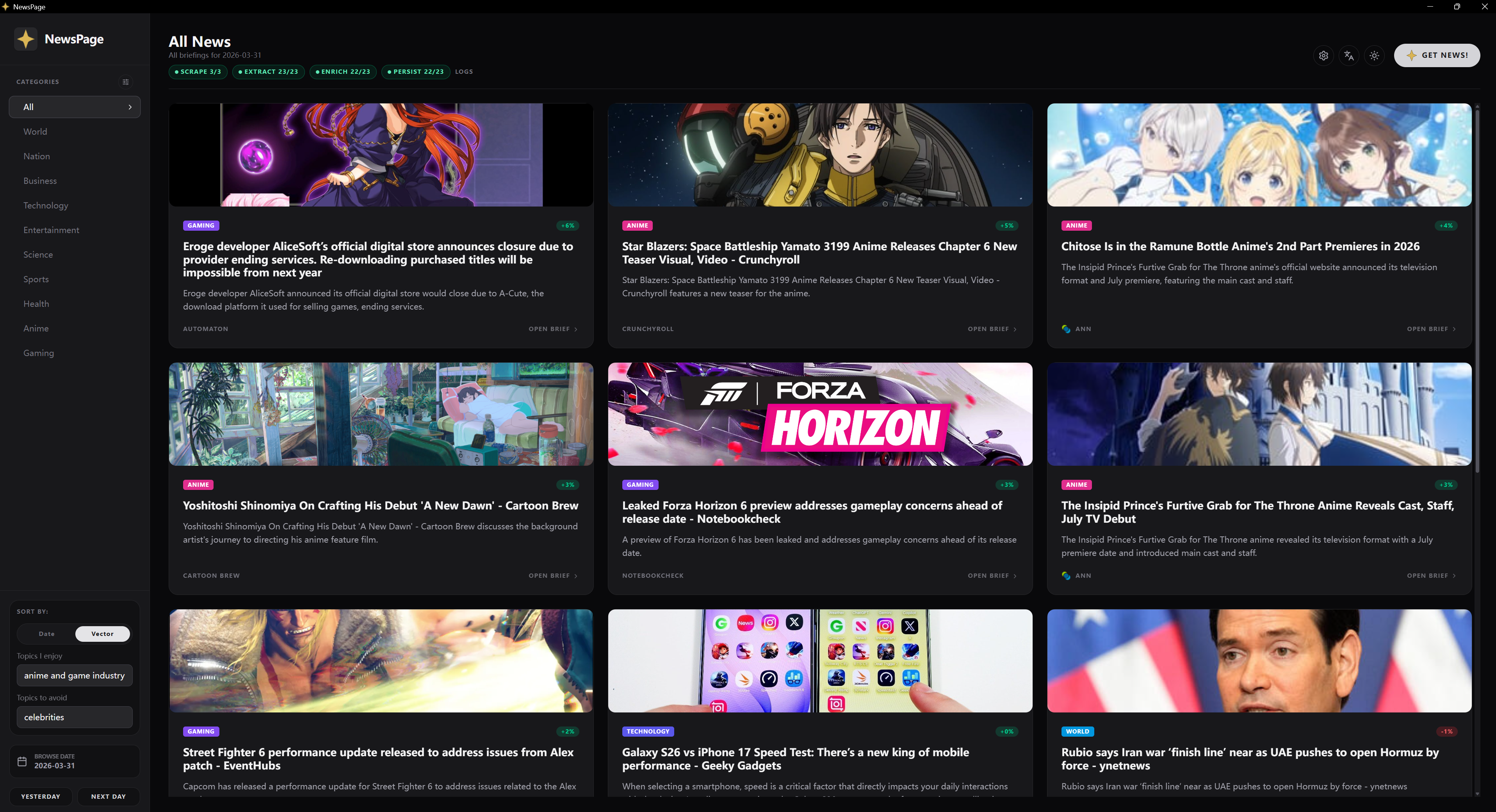Click the Galaxy S26 vs iPhone thumbnail
This screenshot has width=1496, height=812.
pyautogui.click(x=820, y=661)
